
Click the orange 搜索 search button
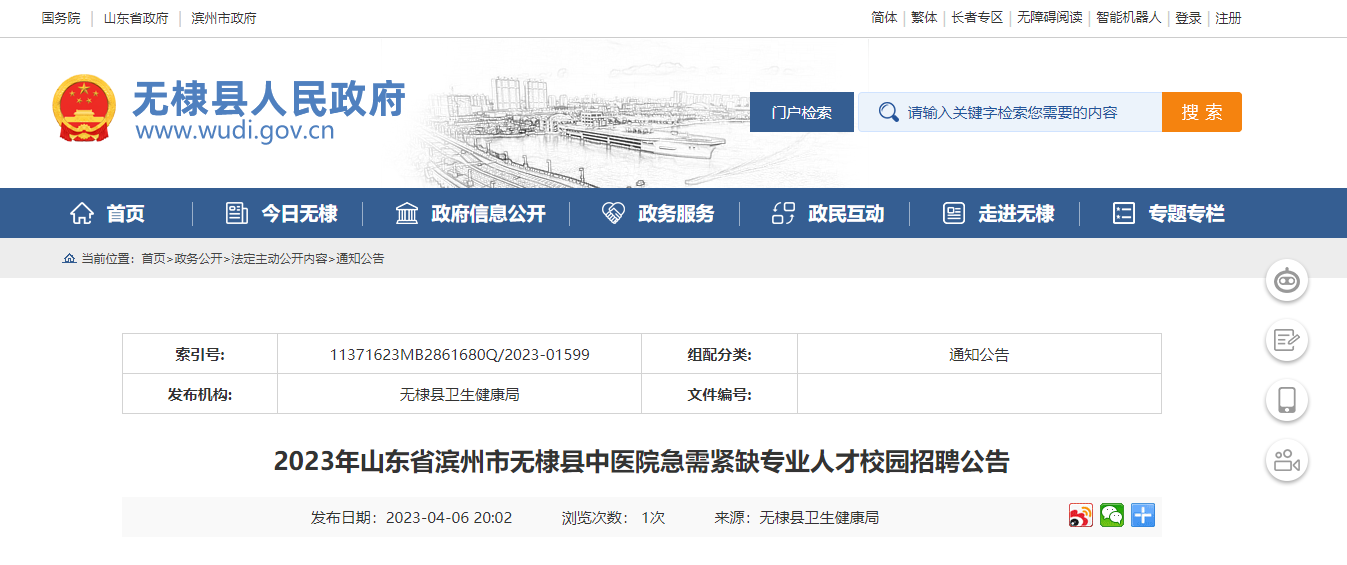1201,112
